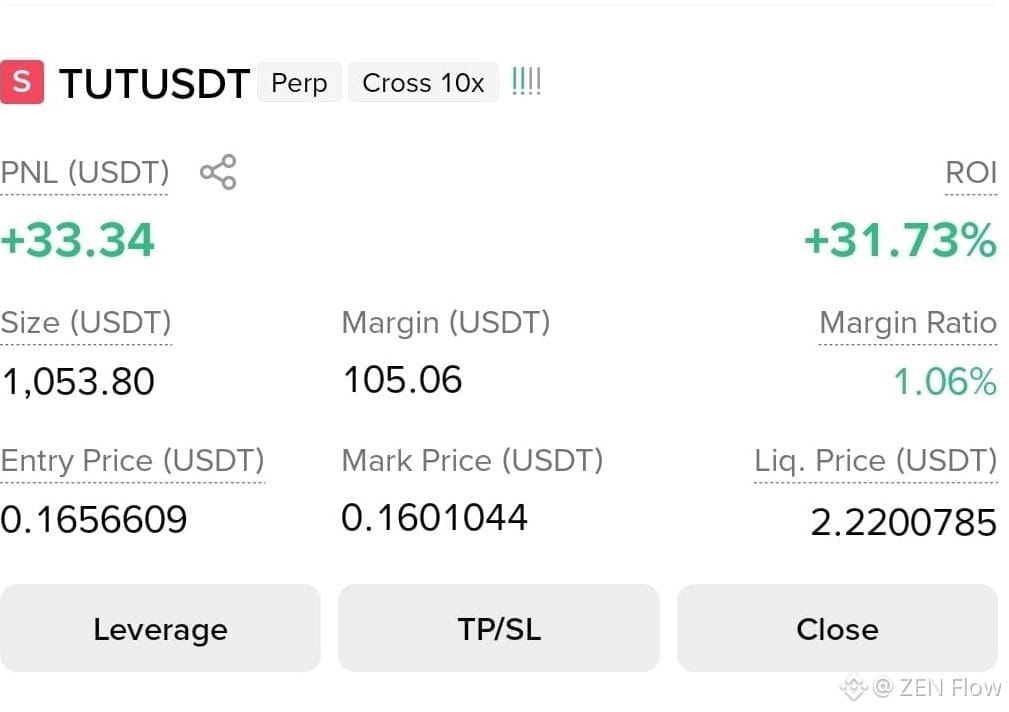Screen dimensions: 1009x712
Task: Tap the green ADL bars indicator
Action: [526, 82]
